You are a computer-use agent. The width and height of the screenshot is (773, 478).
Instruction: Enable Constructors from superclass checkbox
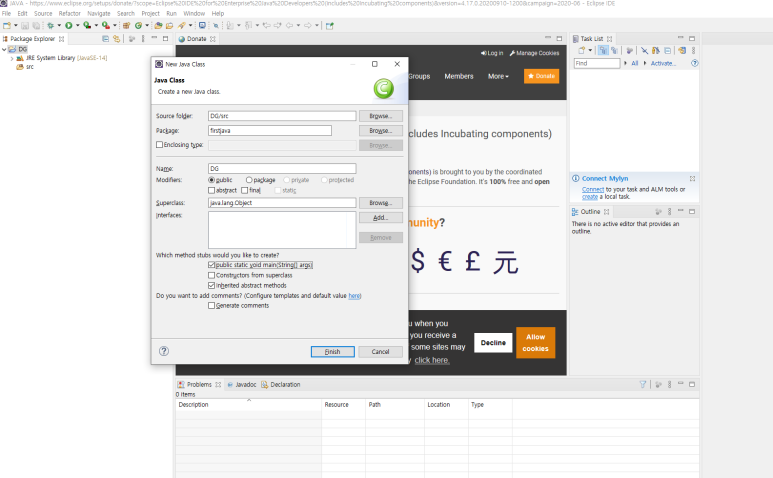point(211,275)
